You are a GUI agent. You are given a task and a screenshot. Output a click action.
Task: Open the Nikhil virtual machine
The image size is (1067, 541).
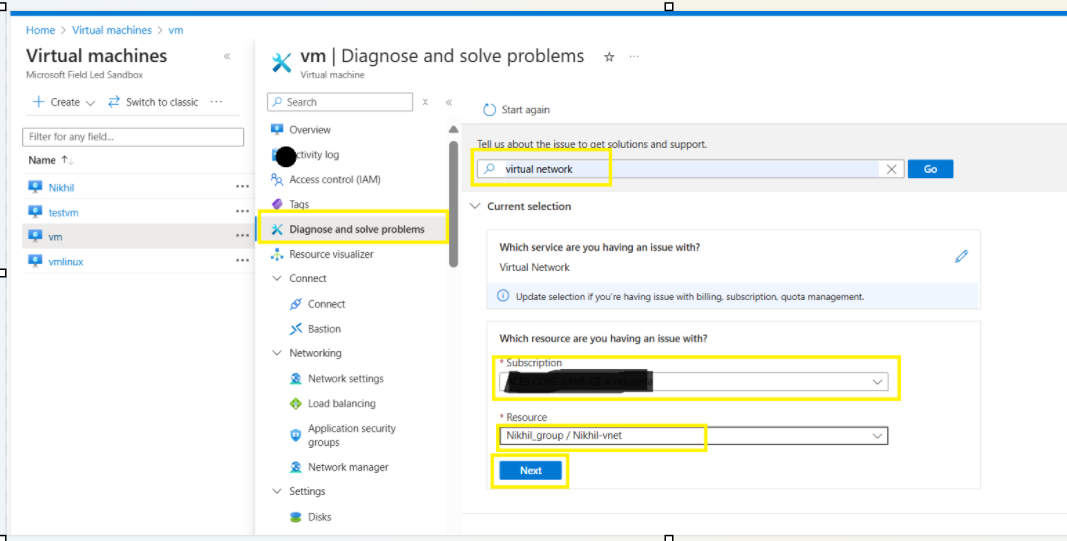point(61,187)
